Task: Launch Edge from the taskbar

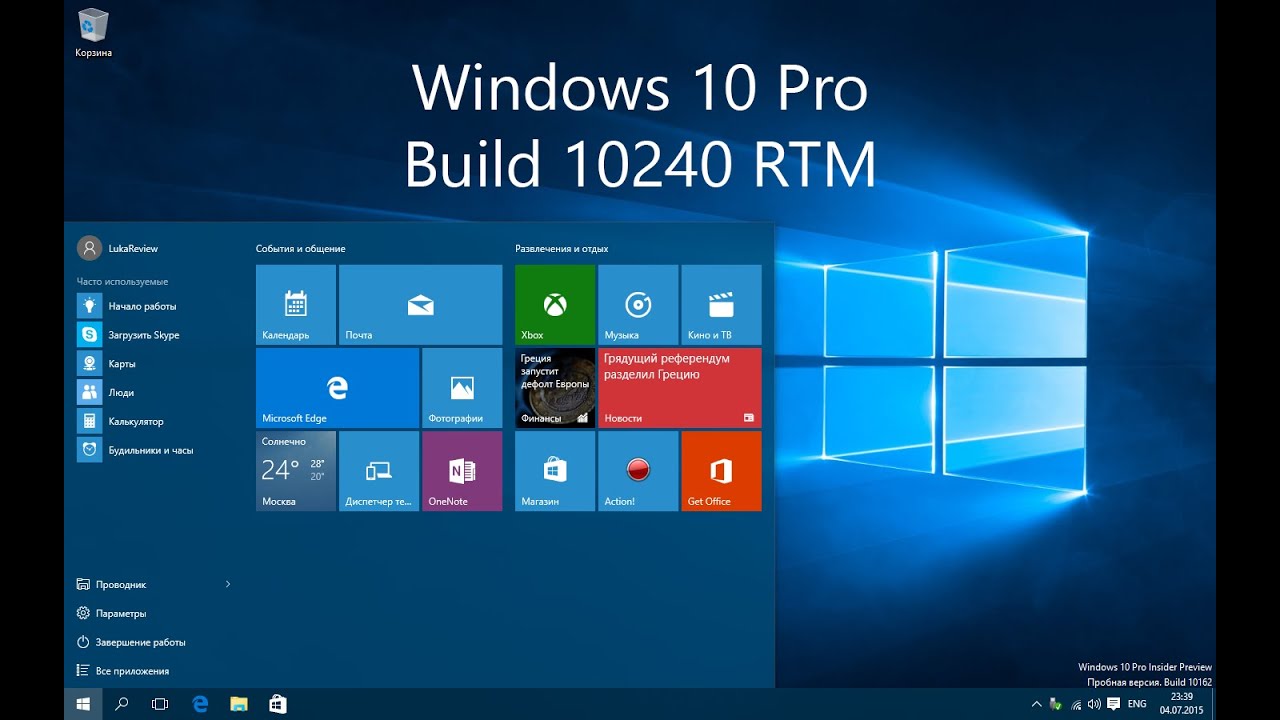Action: (x=200, y=704)
